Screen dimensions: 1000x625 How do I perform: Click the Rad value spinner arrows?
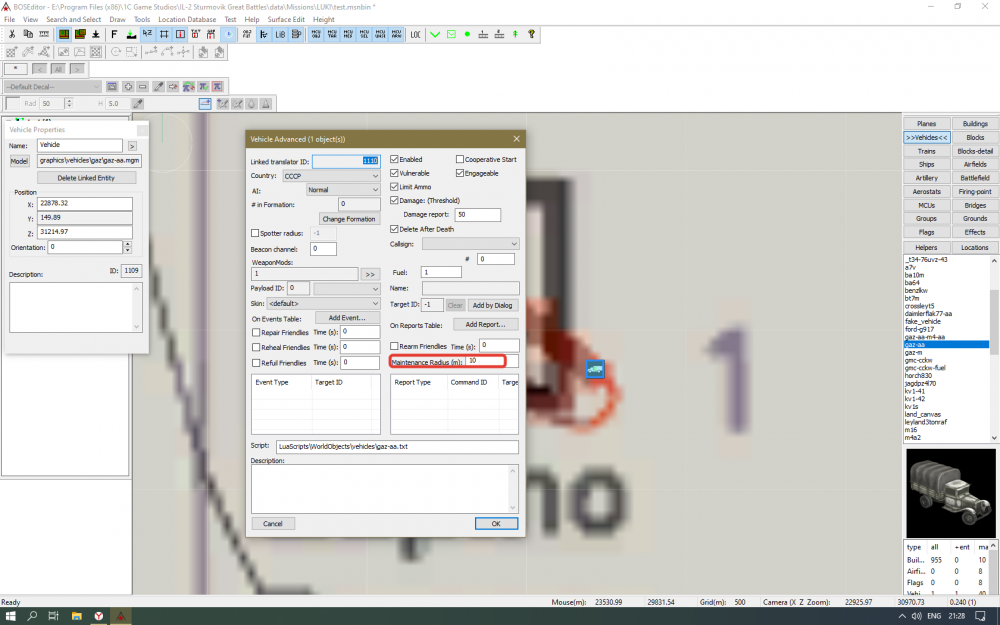coord(69,103)
